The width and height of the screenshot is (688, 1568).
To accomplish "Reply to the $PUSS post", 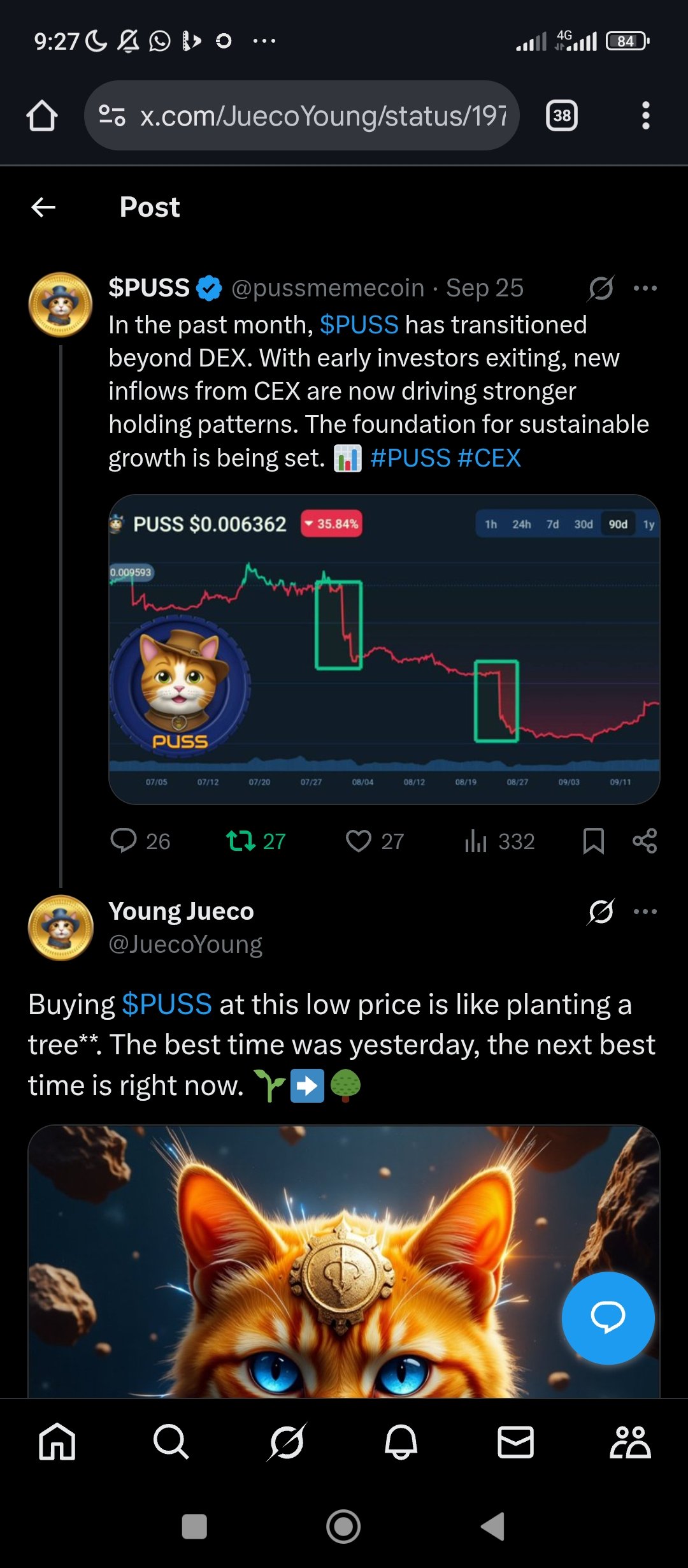I will coord(124,841).
